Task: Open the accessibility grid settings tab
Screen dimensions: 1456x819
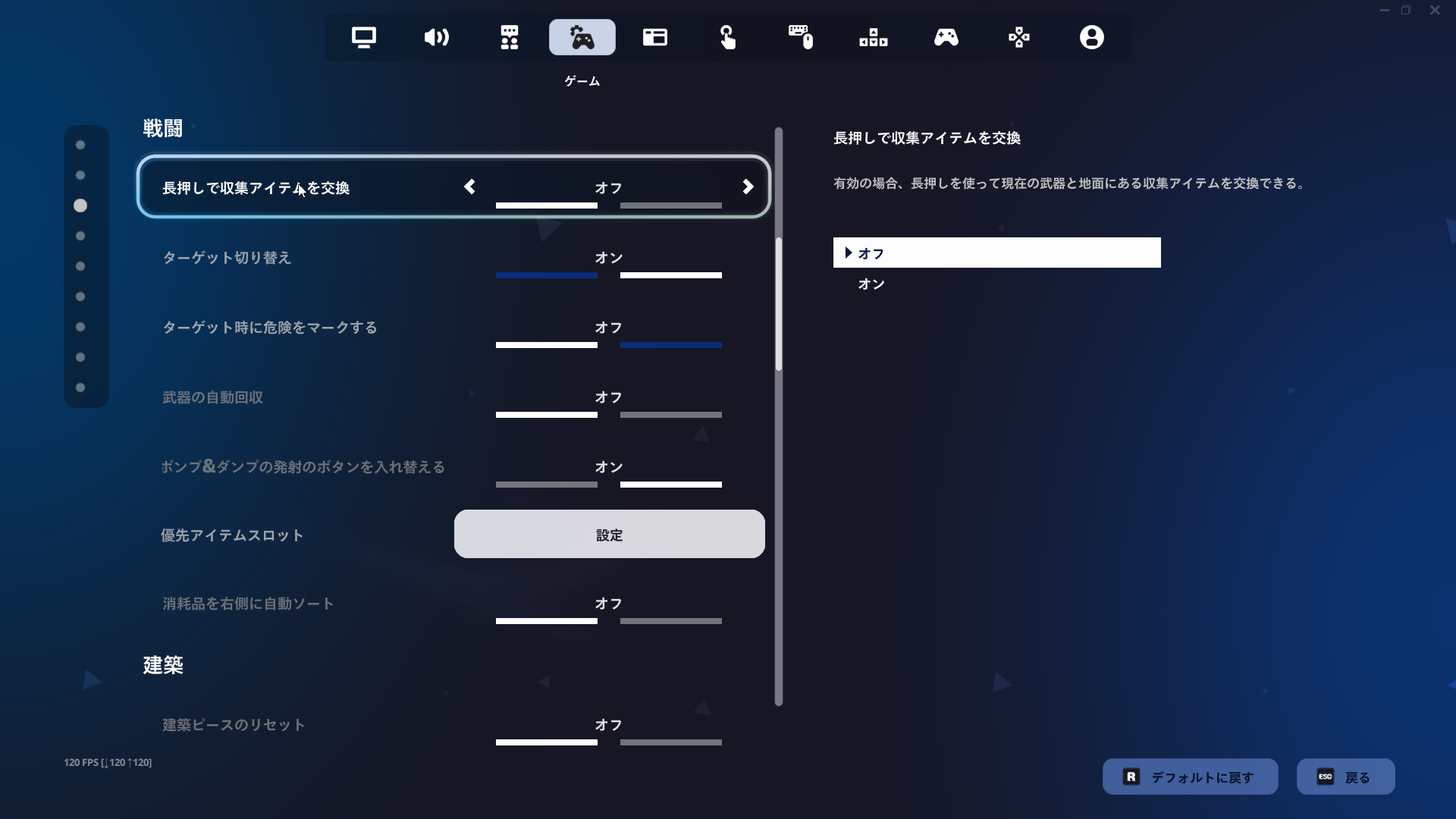Action: tap(510, 37)
